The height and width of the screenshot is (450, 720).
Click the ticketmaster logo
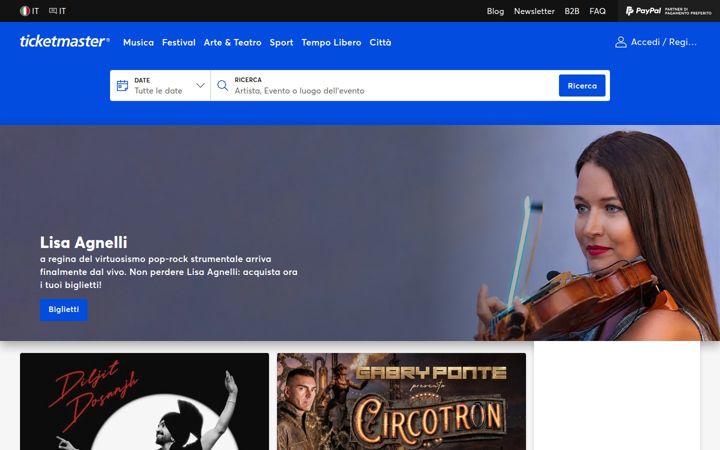point(65,41)
